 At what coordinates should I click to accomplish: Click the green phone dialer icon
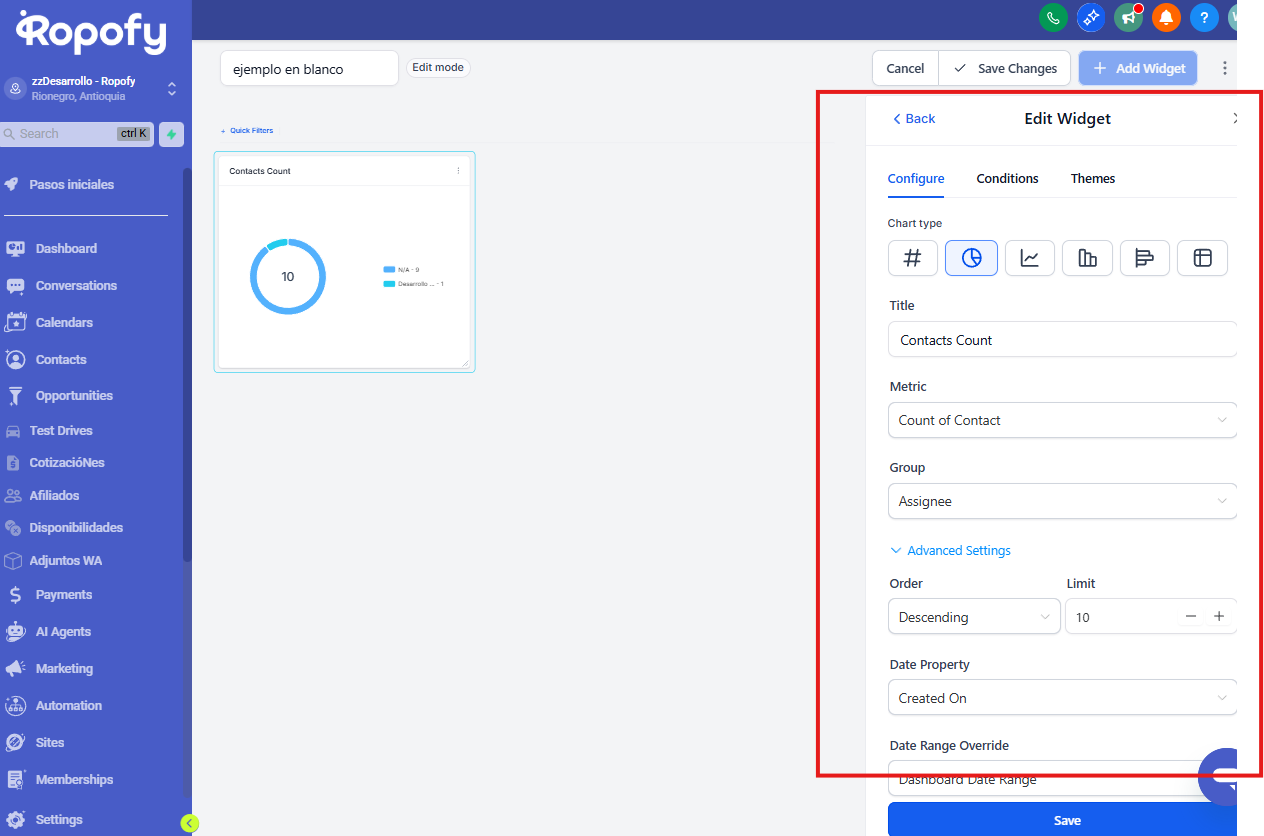[1053, 17]
